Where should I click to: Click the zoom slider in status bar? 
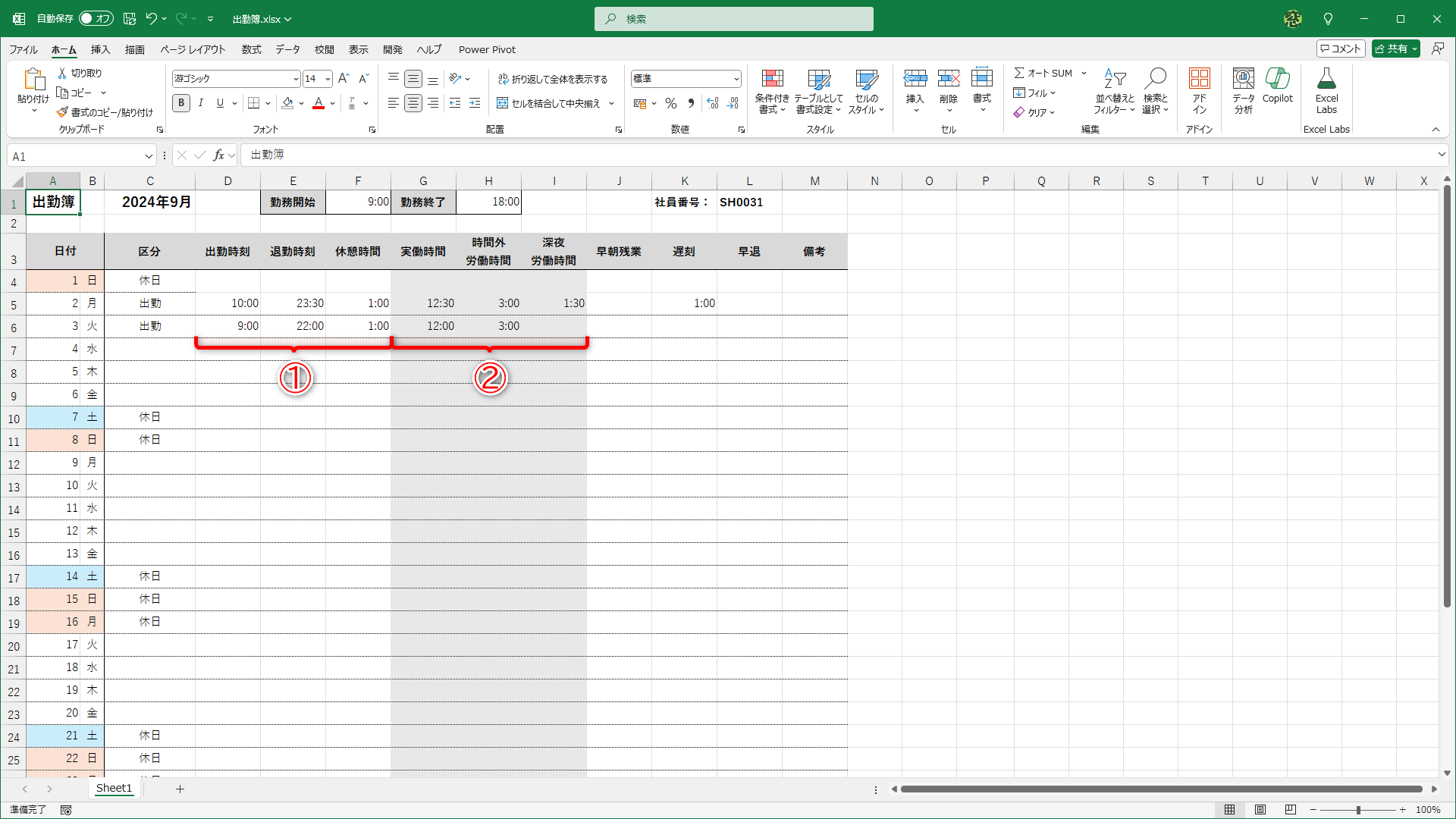(1358, 810)
